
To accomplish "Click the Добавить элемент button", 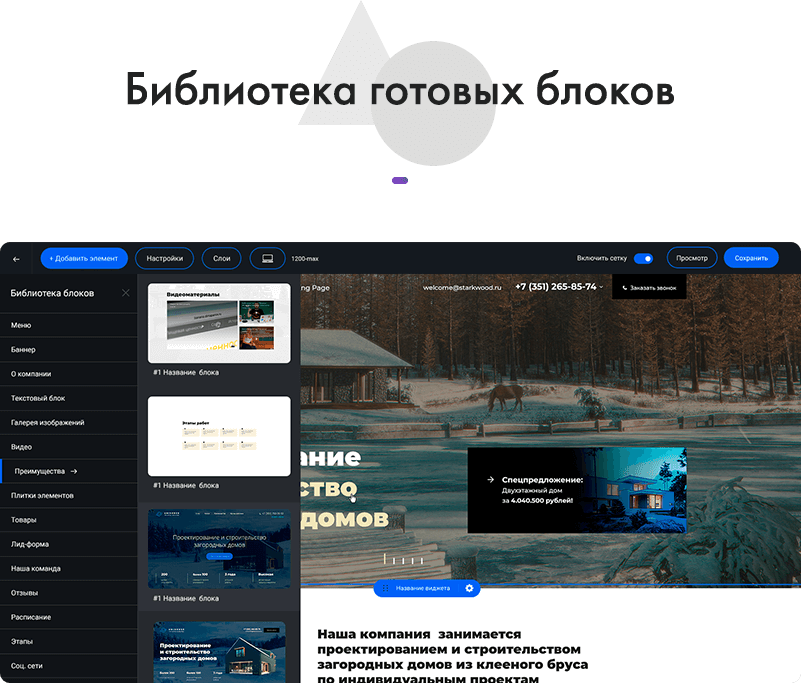I will 85,258.
